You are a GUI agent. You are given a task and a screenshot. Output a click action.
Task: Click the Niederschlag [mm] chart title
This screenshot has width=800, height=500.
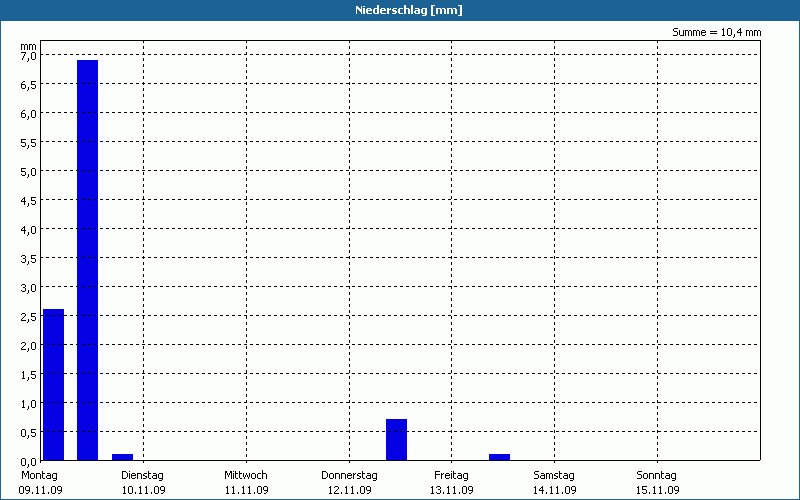(409, 10)
